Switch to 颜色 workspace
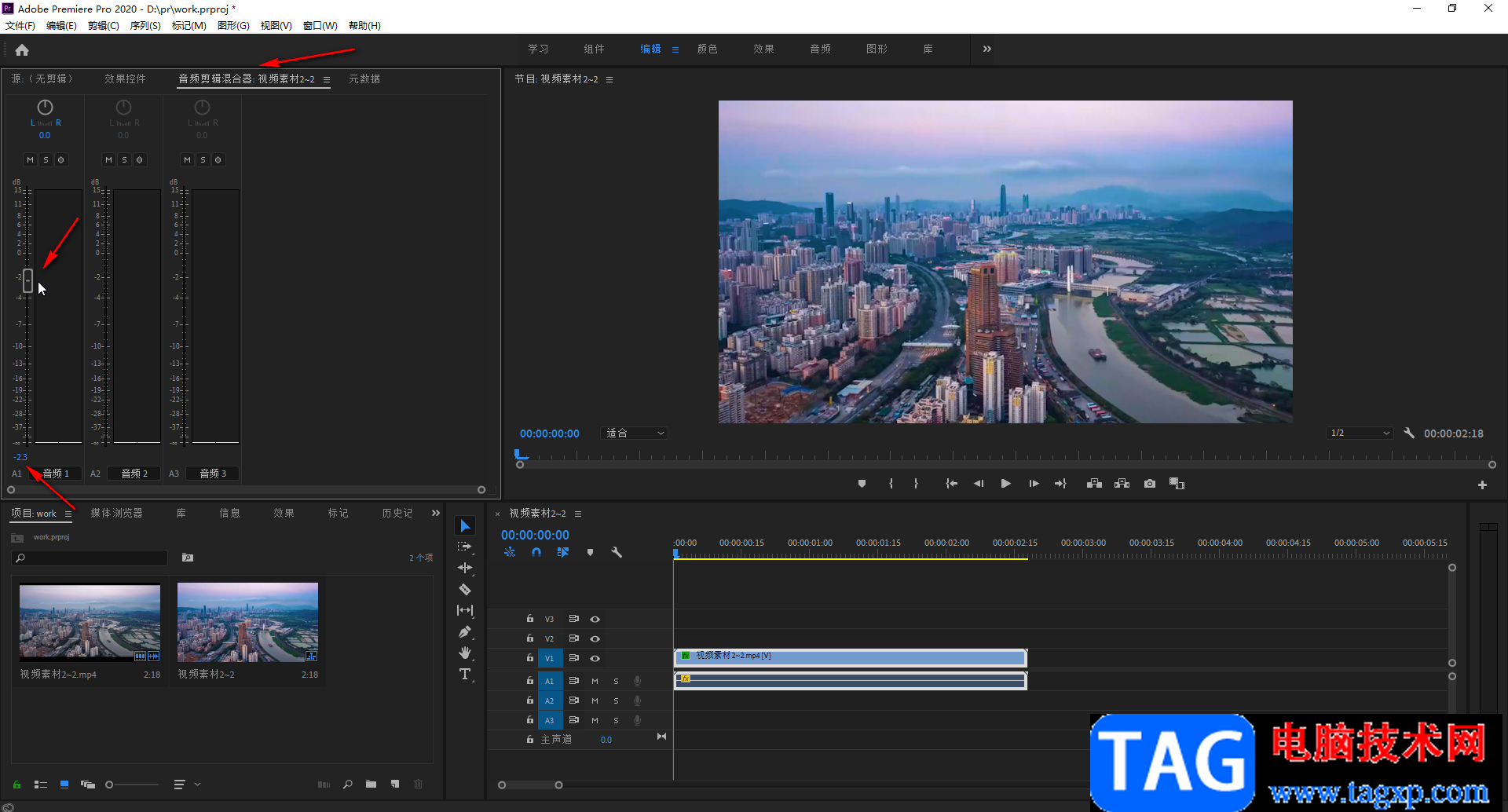 707,49
